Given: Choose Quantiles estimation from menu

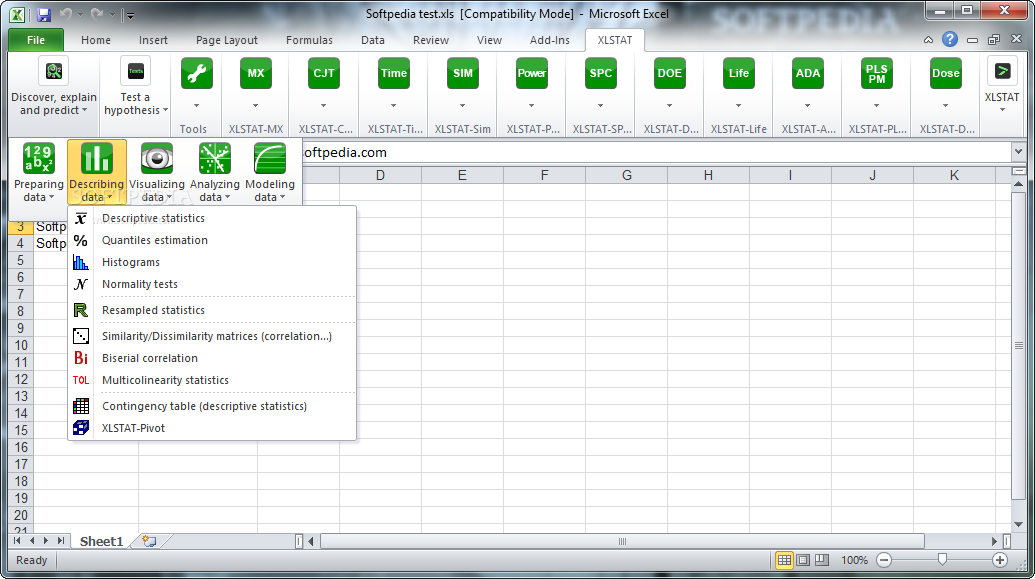Looking at the screenshot, I should (x=212, y=240).
